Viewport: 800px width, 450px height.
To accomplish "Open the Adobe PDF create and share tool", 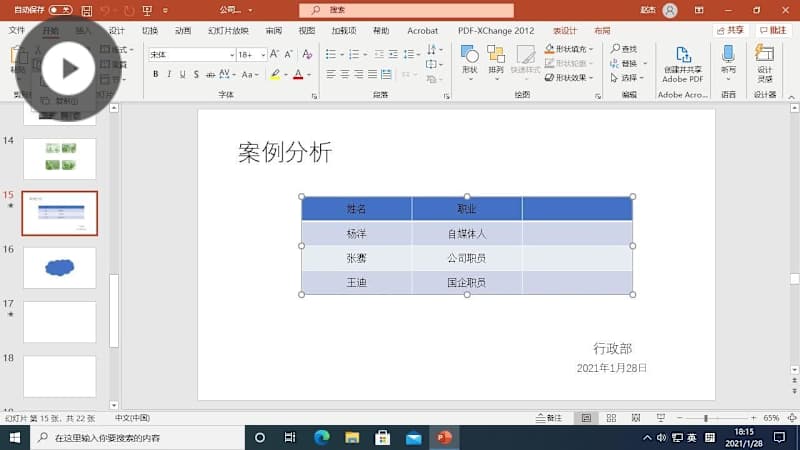I will click(x=683, y=66).
